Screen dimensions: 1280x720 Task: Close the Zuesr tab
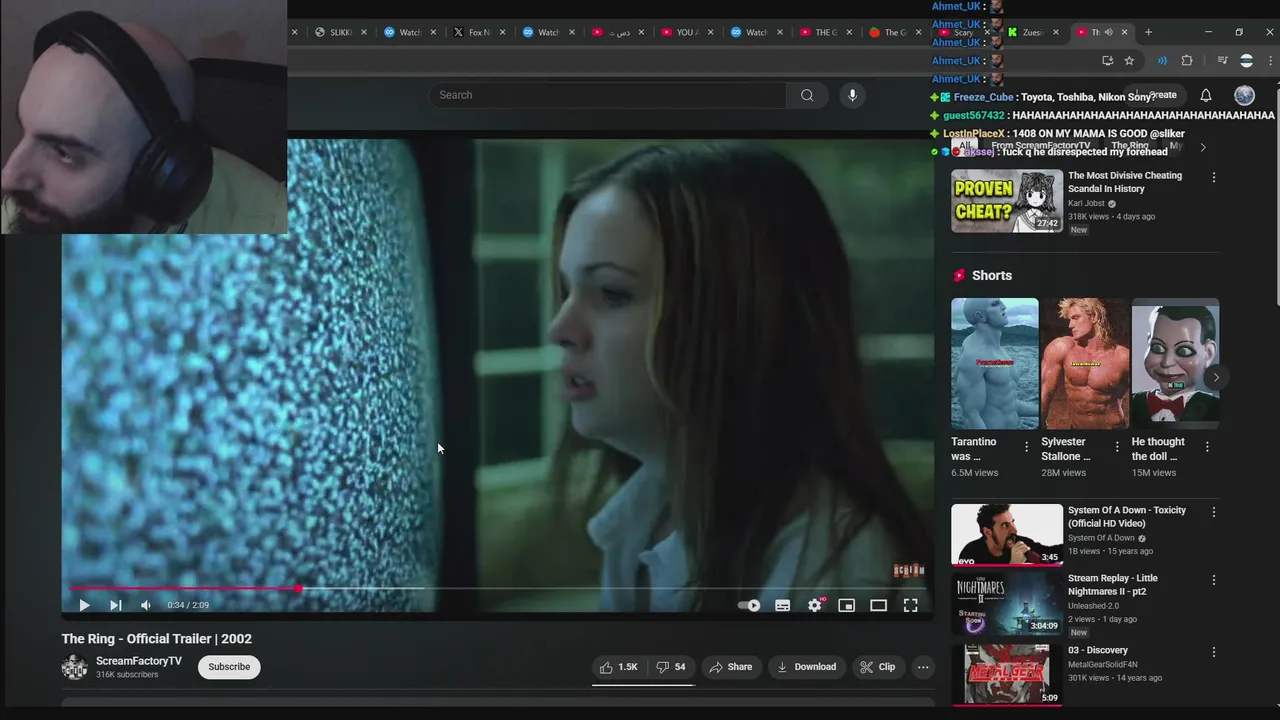click(x=1055, y=32)
